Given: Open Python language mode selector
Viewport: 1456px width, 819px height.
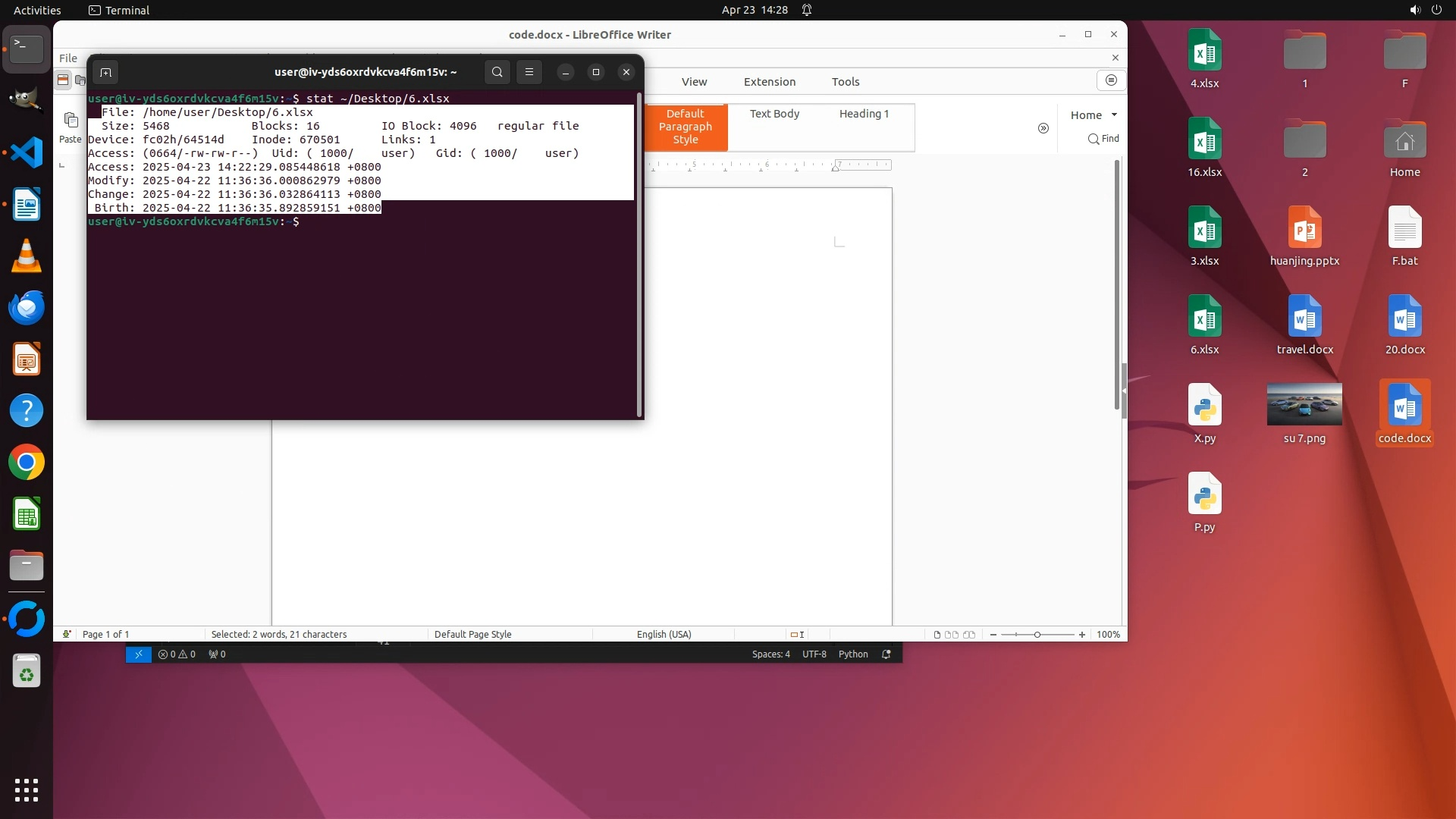Looking at the screenshot, I should (x=853, y=654).
